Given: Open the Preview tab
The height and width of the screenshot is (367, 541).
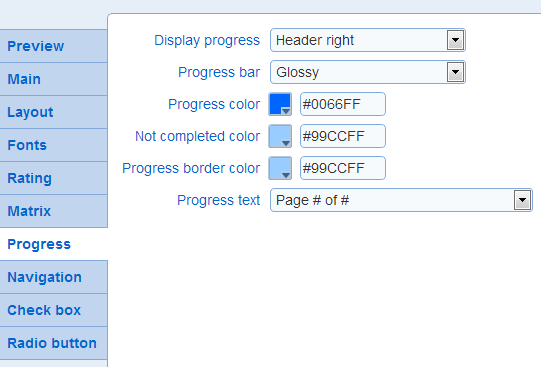Looking at the screenshot, I should tap(53, 46).
